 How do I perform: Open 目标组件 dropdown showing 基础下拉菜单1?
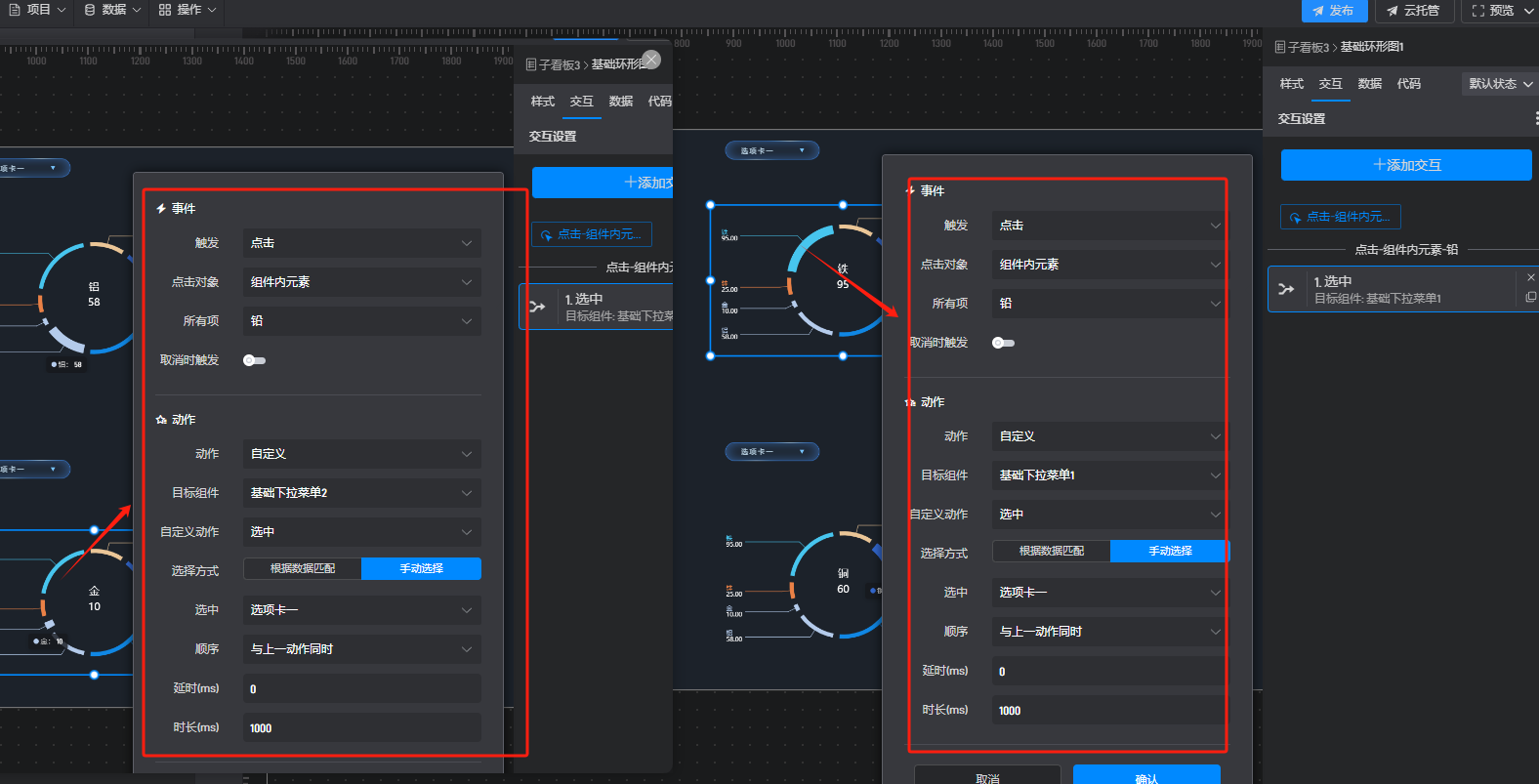coord(1109,475)
